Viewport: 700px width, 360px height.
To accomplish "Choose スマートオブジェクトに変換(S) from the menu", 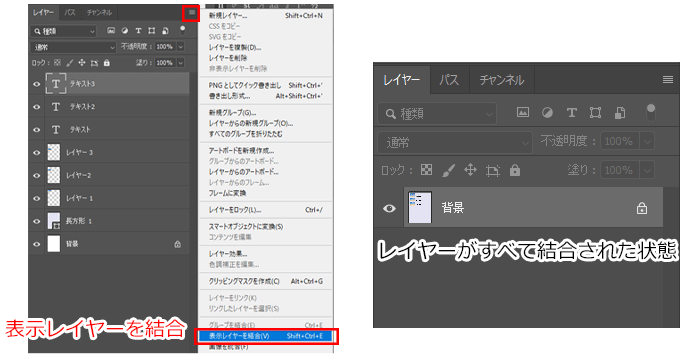I will pyautogui.click(x=266, y=227).
